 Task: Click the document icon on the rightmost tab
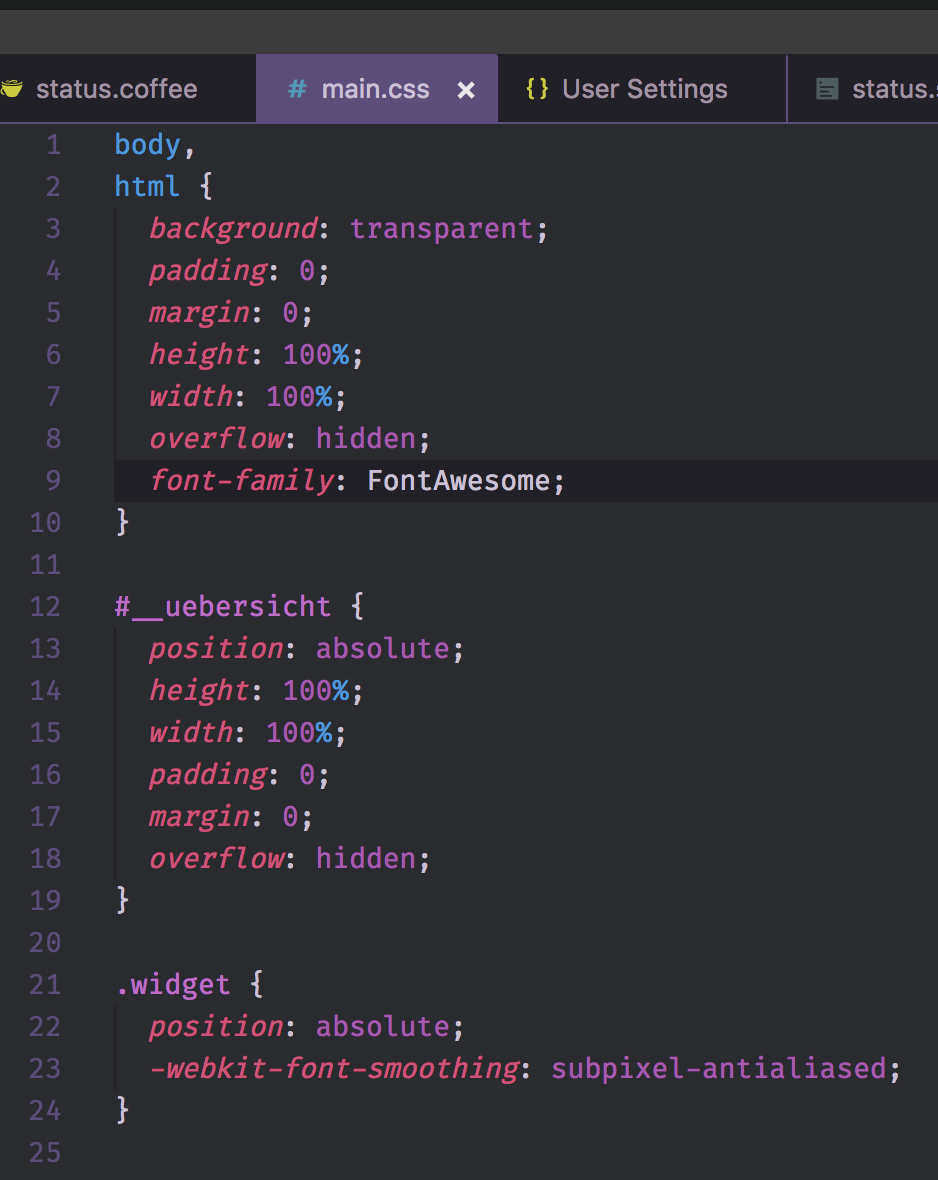[x=827, y=90]
